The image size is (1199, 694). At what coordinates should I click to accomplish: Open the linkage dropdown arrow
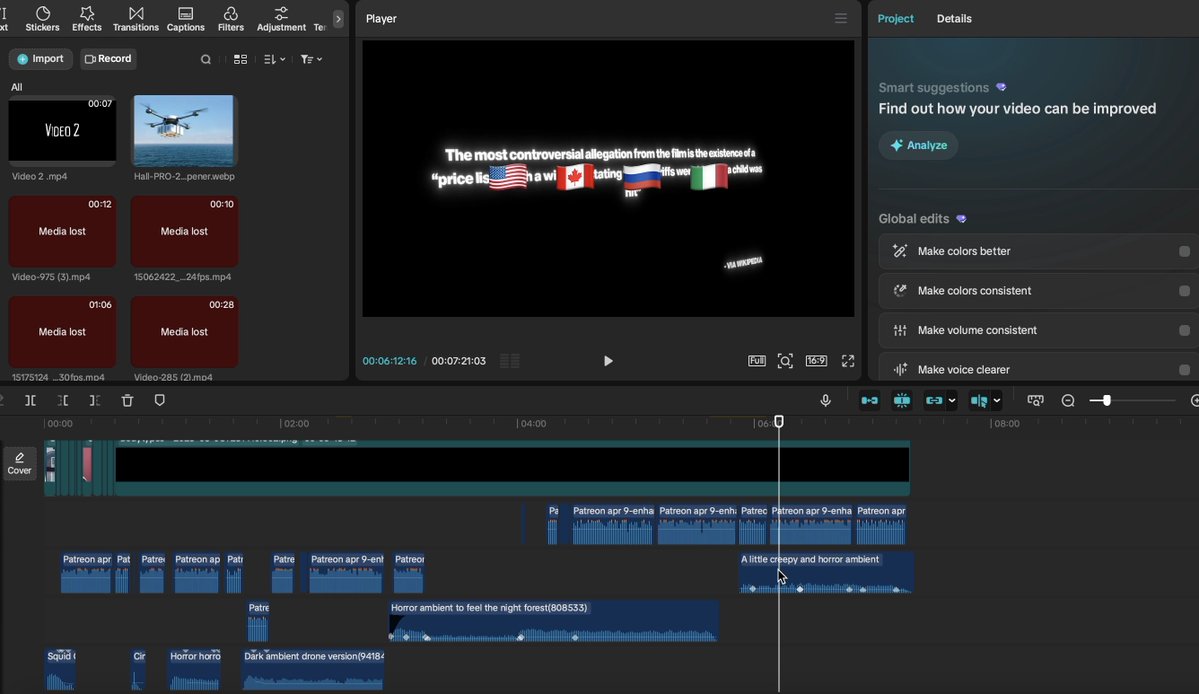pos(952,401)
